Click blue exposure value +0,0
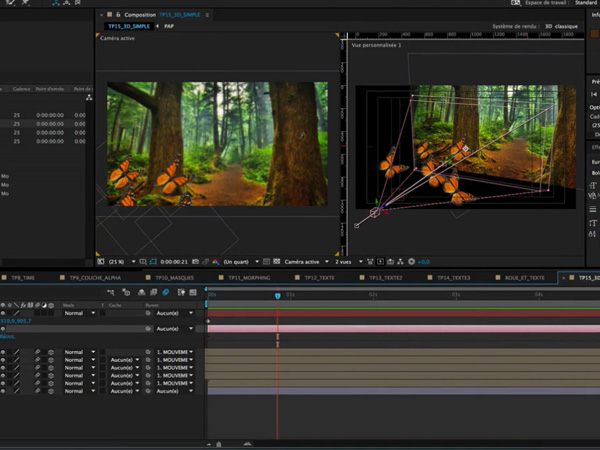The image size is (600, 450). pos(424,262)
